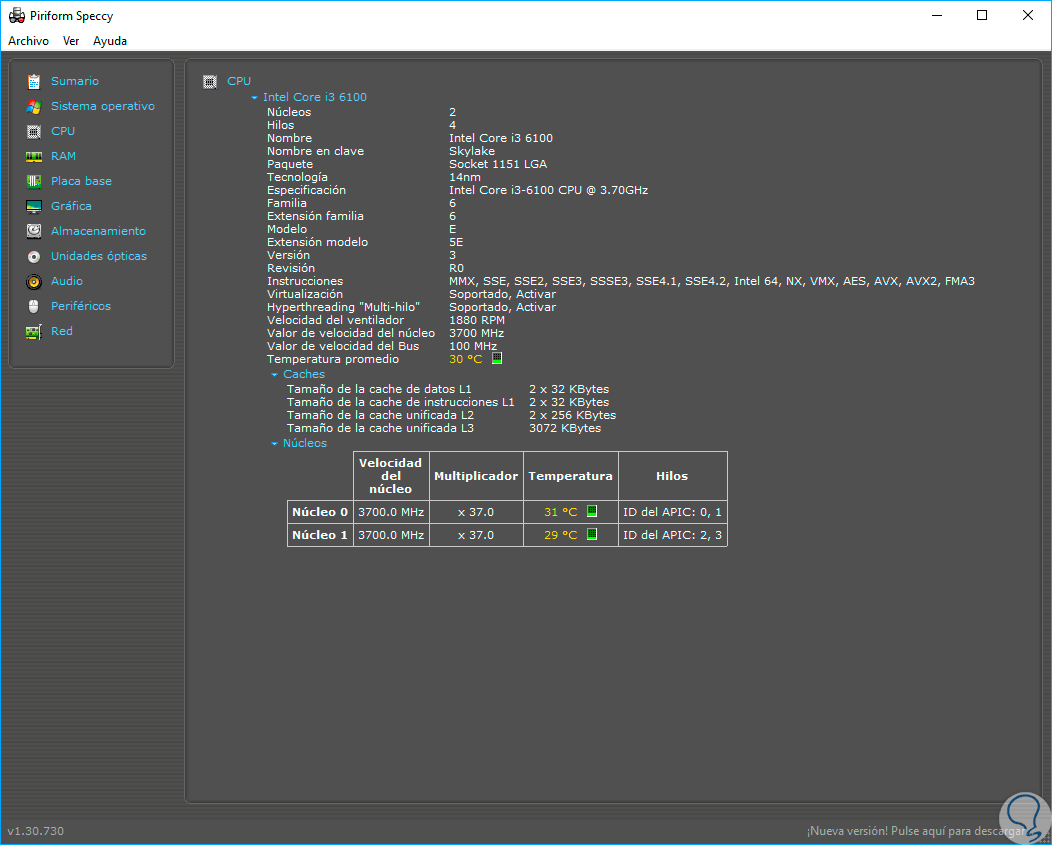Collapse the Intel Core i3 6100 section
The image size is (1052, 845).
pyautogui.click(x=255, y=98)
